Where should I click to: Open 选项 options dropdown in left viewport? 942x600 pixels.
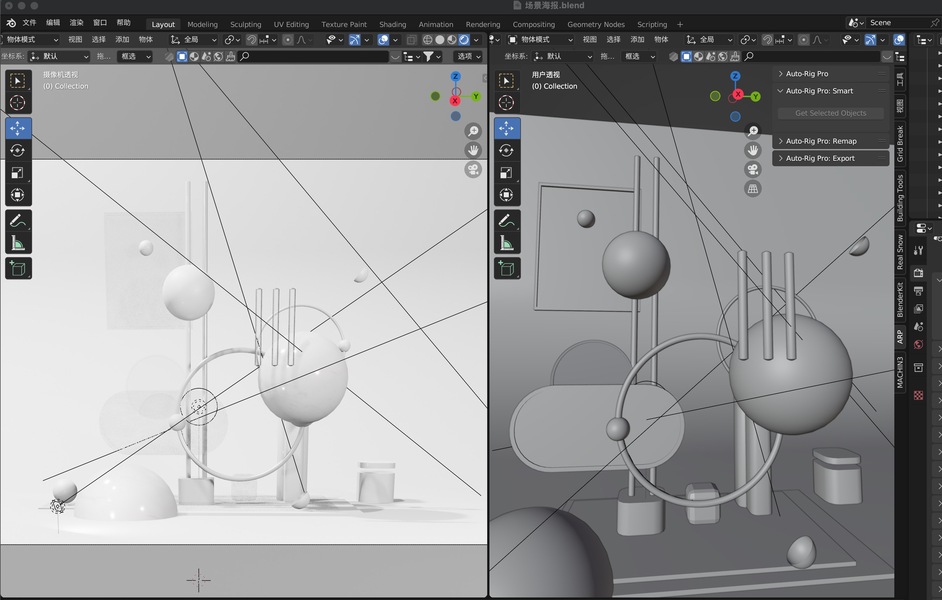coord(469,56)
